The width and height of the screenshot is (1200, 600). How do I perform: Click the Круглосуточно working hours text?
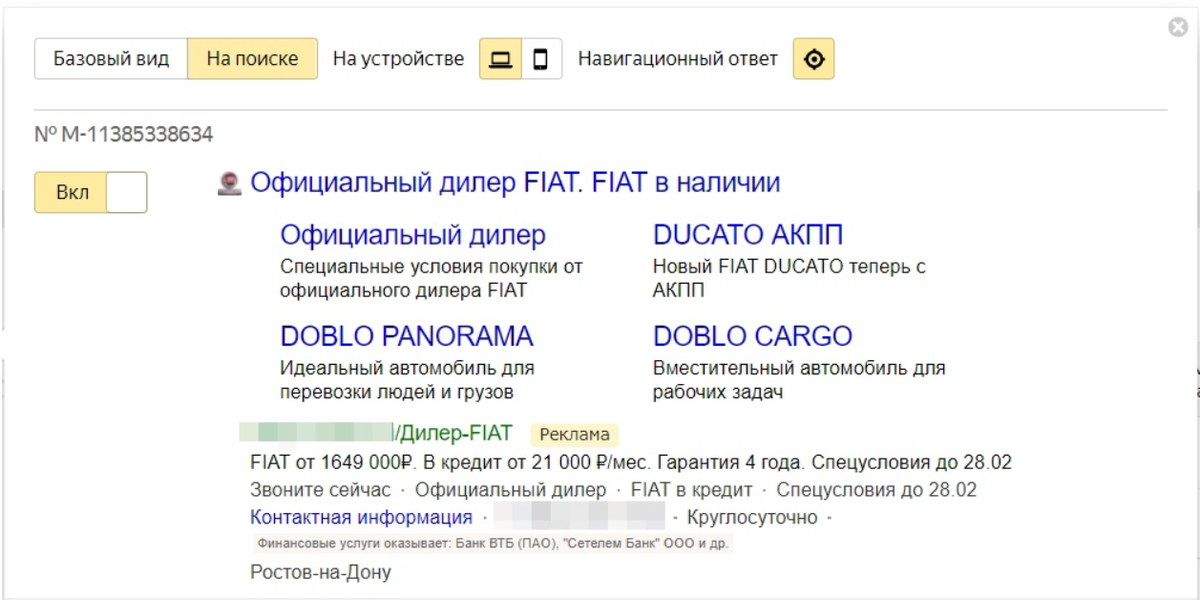(752, 518)
